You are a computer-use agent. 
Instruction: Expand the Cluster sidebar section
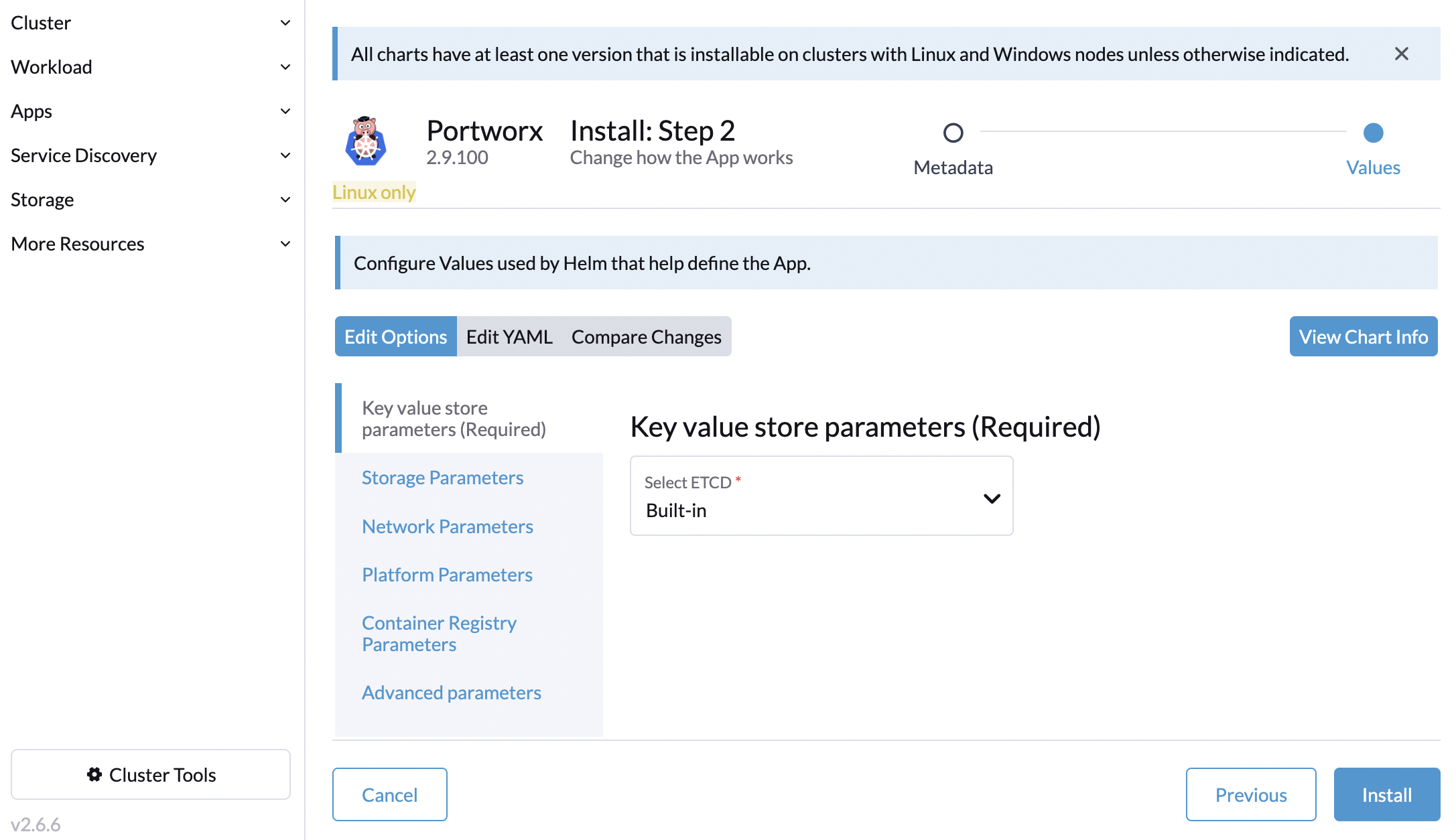click(151, 23)
